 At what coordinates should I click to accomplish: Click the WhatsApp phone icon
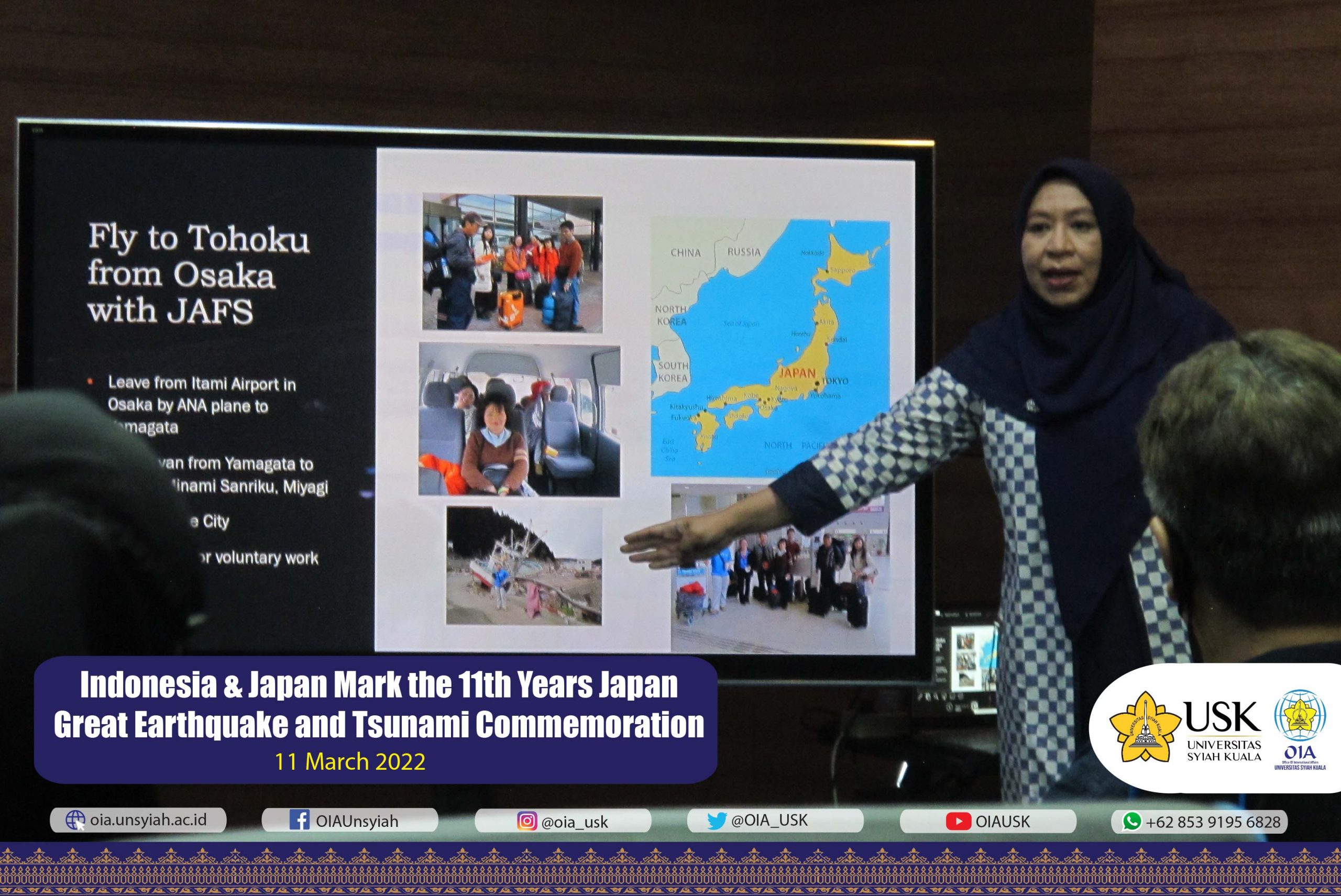click(x=1132, y=821)
